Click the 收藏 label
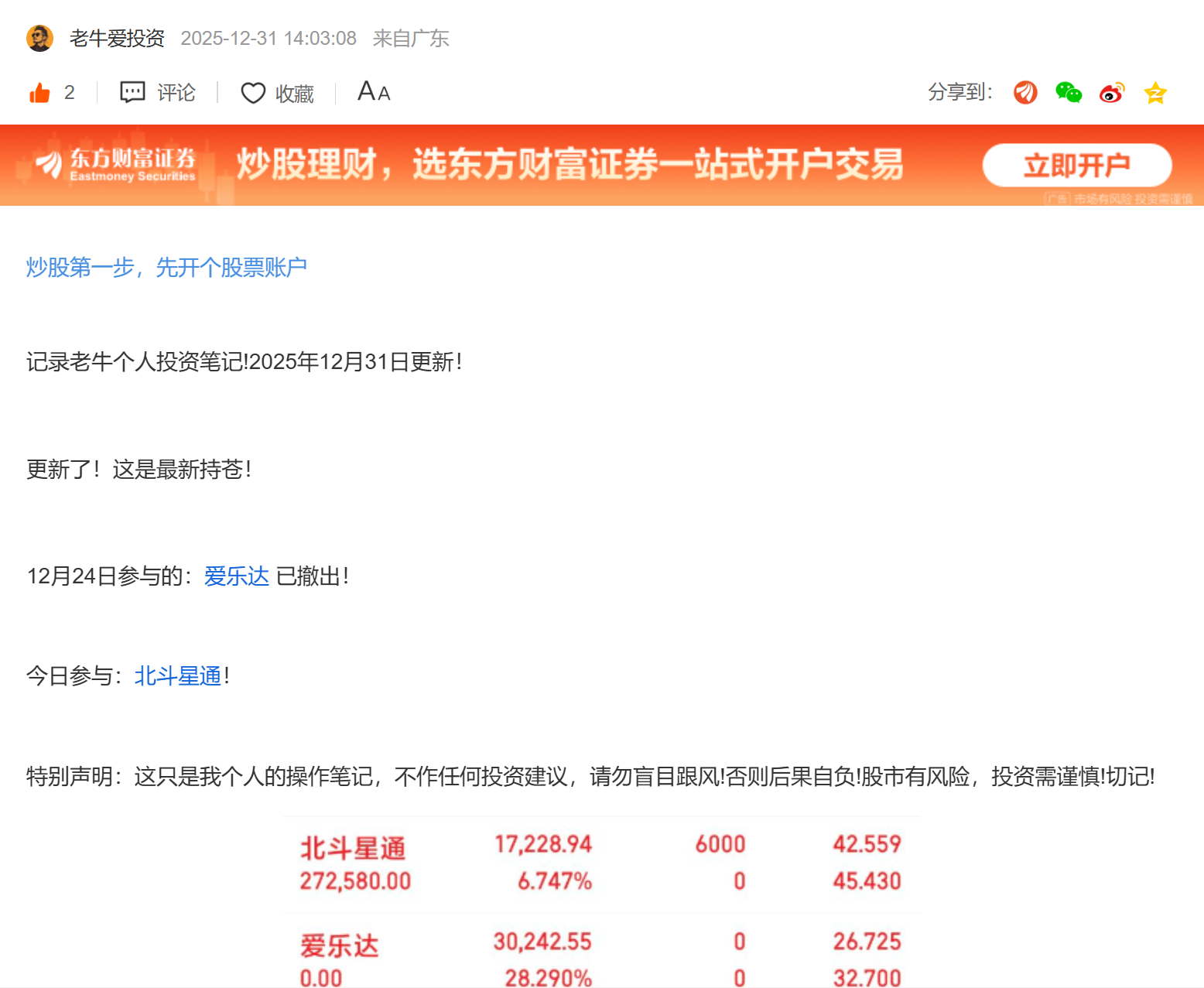 pos(295,94)
